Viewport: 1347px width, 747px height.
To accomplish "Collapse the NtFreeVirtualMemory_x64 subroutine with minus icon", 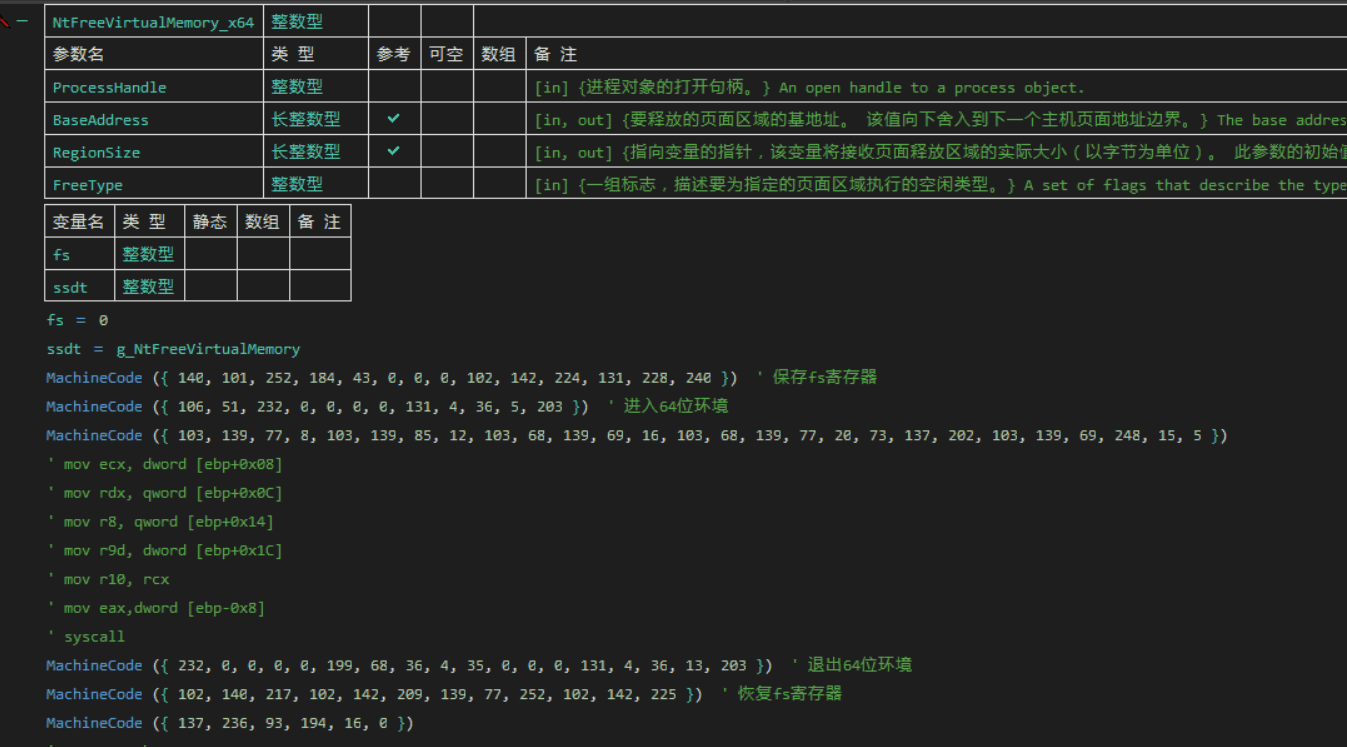I will pyautogui.click(x=22, y=21).
